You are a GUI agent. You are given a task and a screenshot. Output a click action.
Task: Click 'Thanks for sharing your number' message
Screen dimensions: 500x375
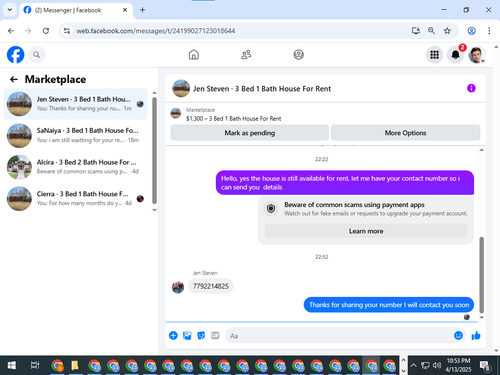[x=389, y=305]
